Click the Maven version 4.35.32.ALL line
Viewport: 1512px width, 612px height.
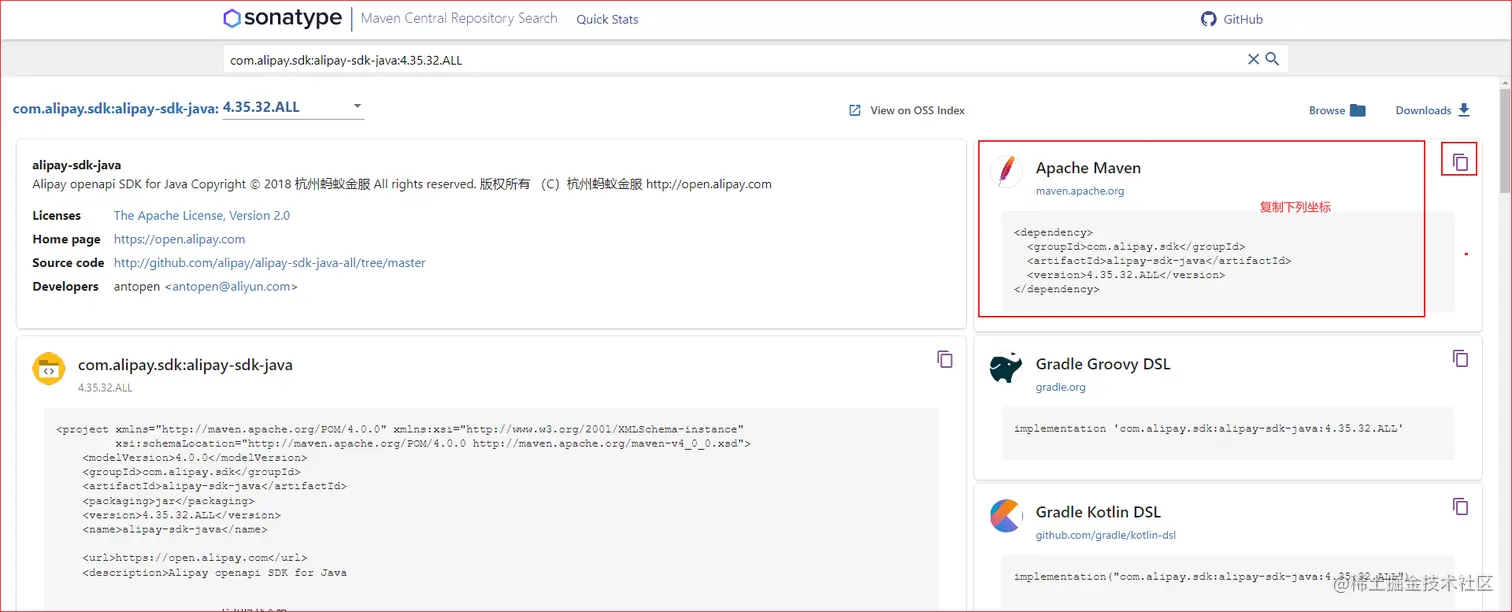[x=1126, y=275]
